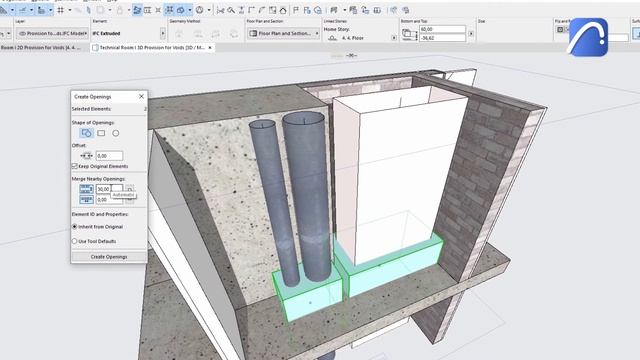640x360 pixels.
Task: Click the element transfer settings icon
Action: click(307, 11)
